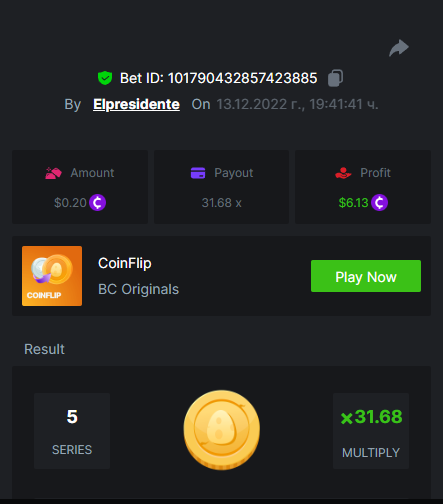Click the red Profit hand icon
Screen dimensions: 443x504
click(343, 173)
